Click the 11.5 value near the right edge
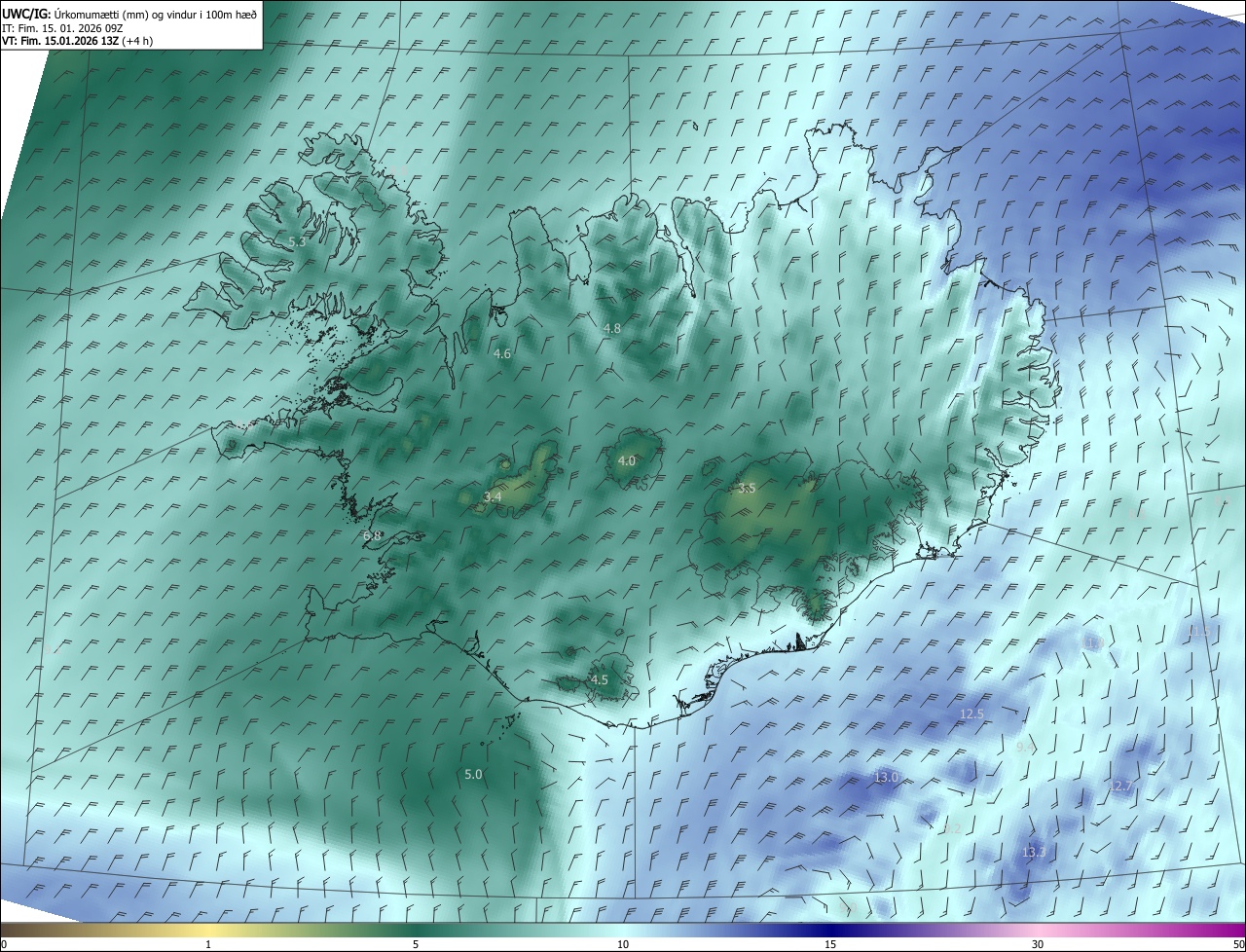The height and width of the screenshot is (952, 1246). 1199,632
